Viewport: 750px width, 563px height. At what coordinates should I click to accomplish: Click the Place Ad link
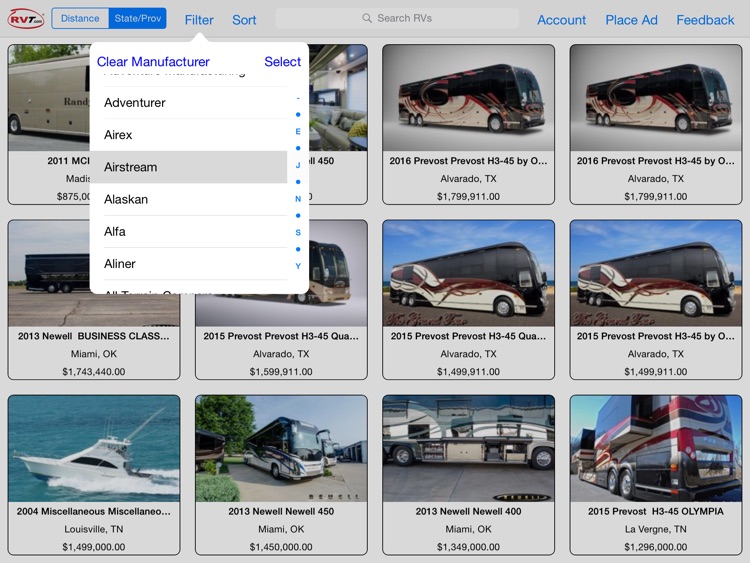pos(631,20)
